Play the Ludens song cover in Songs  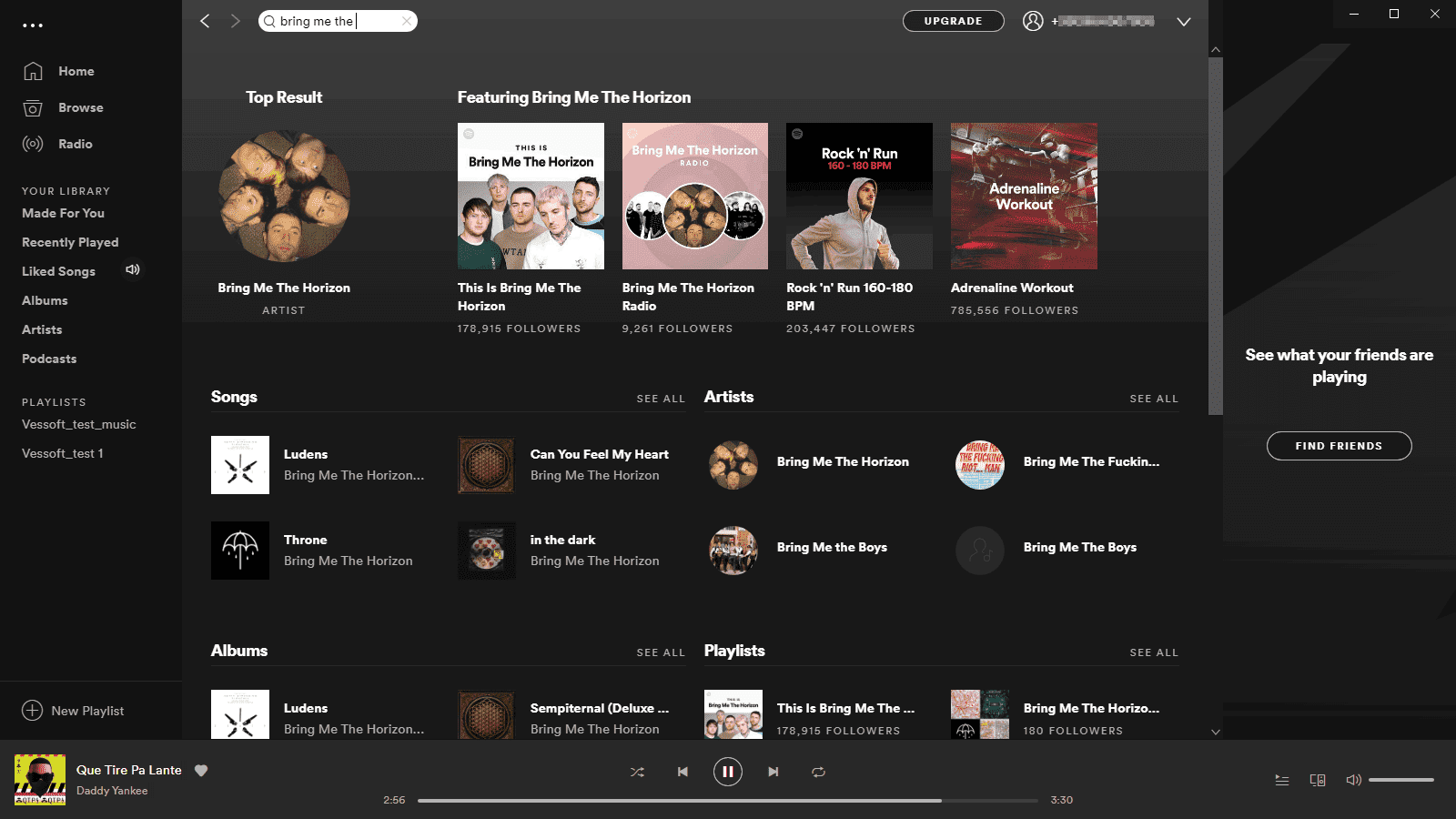point(240,465)
